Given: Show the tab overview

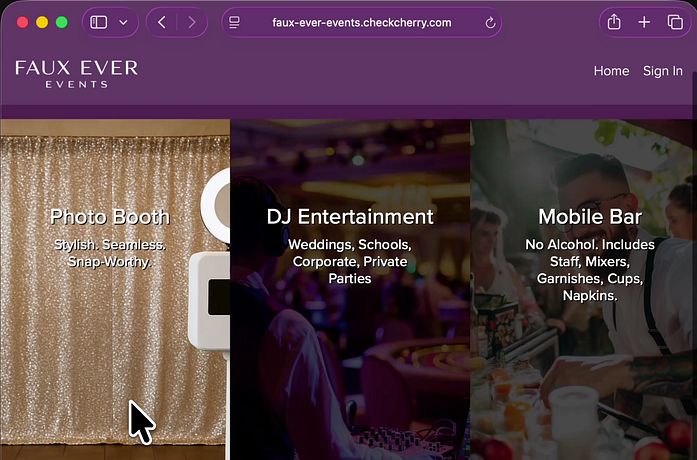Looking at the screenshot, I should [674, 22].
